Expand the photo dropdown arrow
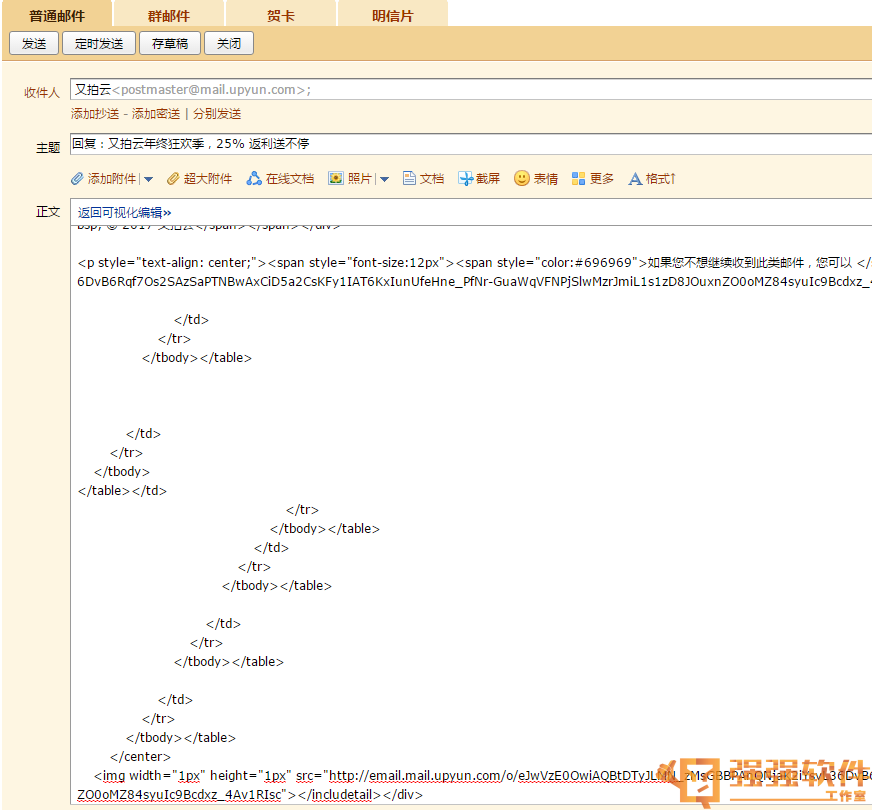Image resolution: width=872 pixels, height=810 pixels. (384, 180)
